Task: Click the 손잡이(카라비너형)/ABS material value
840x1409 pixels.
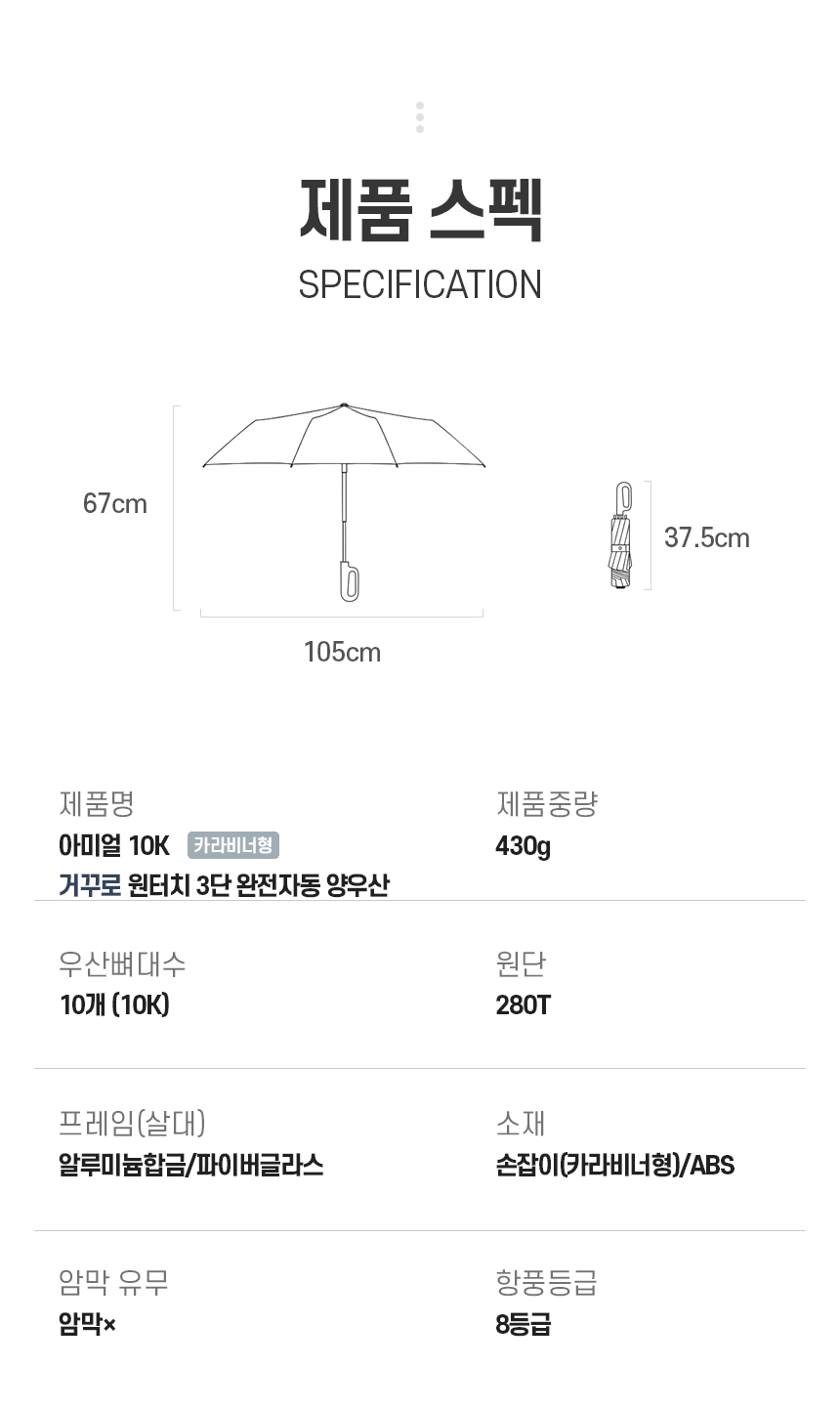Action: 614,1165
